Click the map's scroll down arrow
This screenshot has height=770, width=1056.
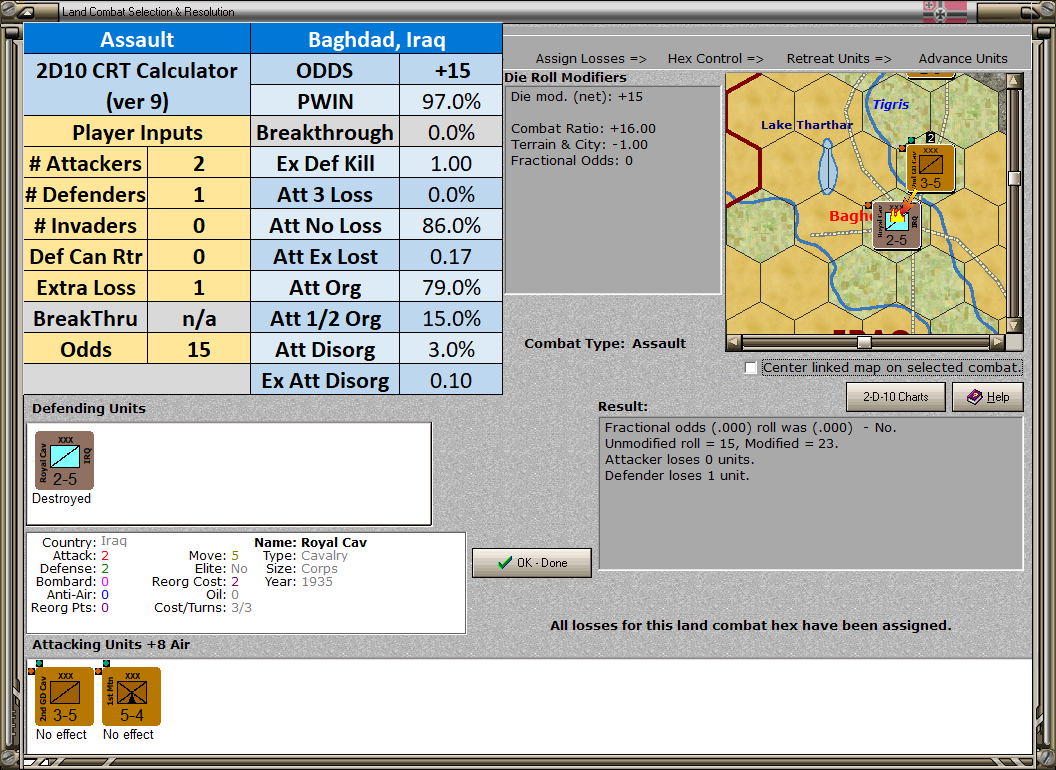click(1014, 325)
